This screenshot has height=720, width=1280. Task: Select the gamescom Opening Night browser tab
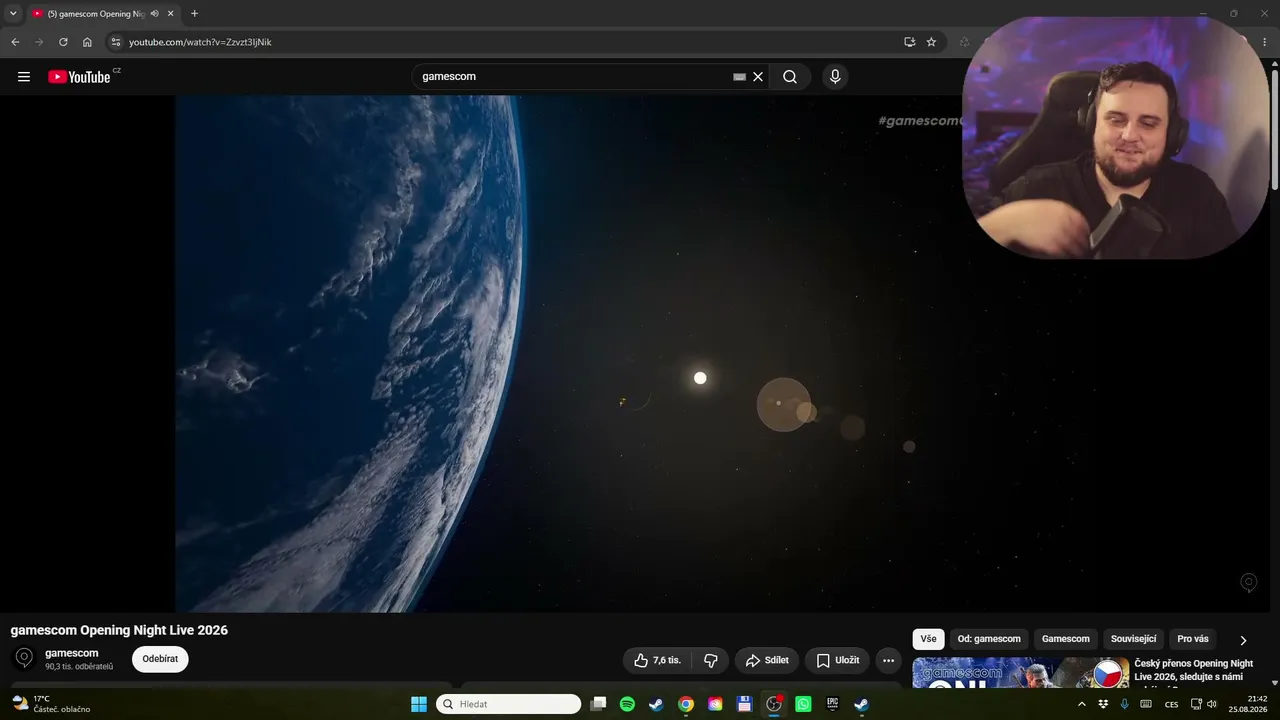[x=103, y=14]
